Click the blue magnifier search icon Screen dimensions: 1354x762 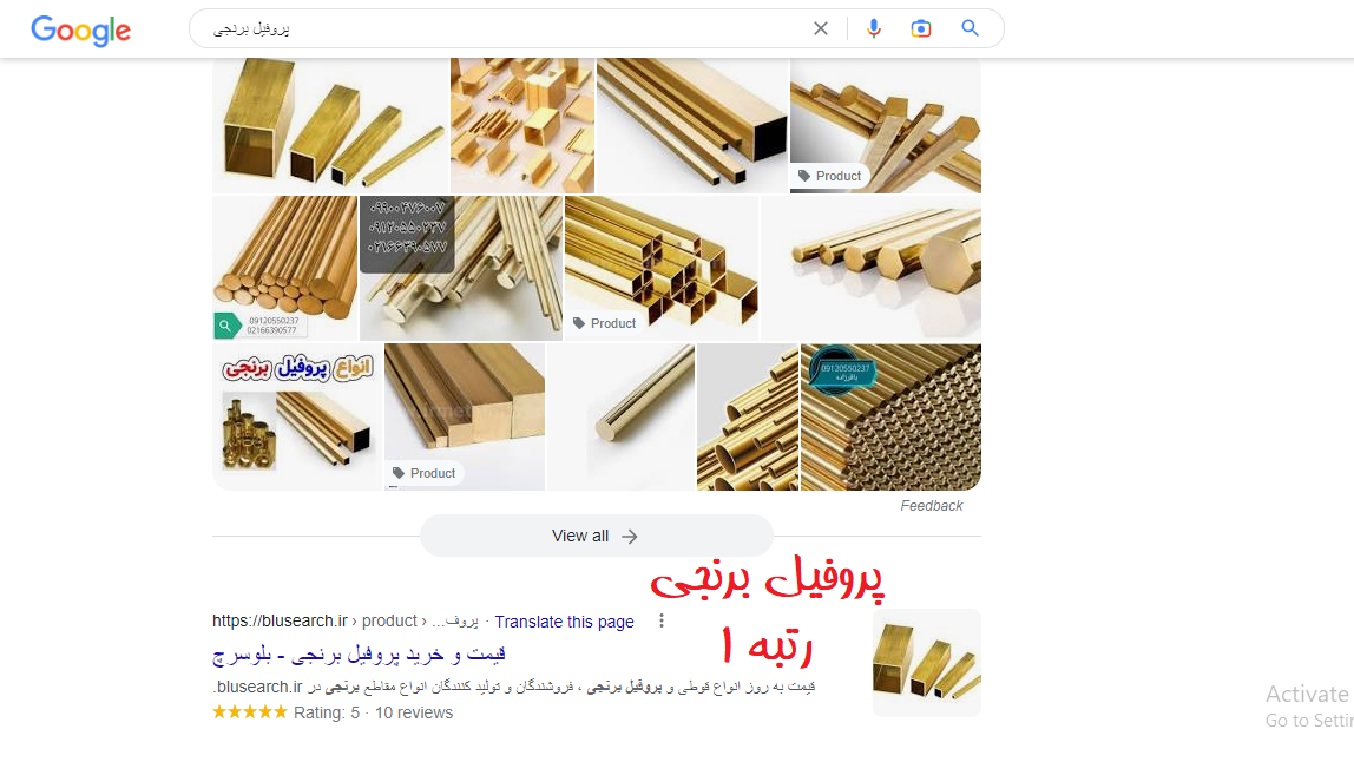970,28
